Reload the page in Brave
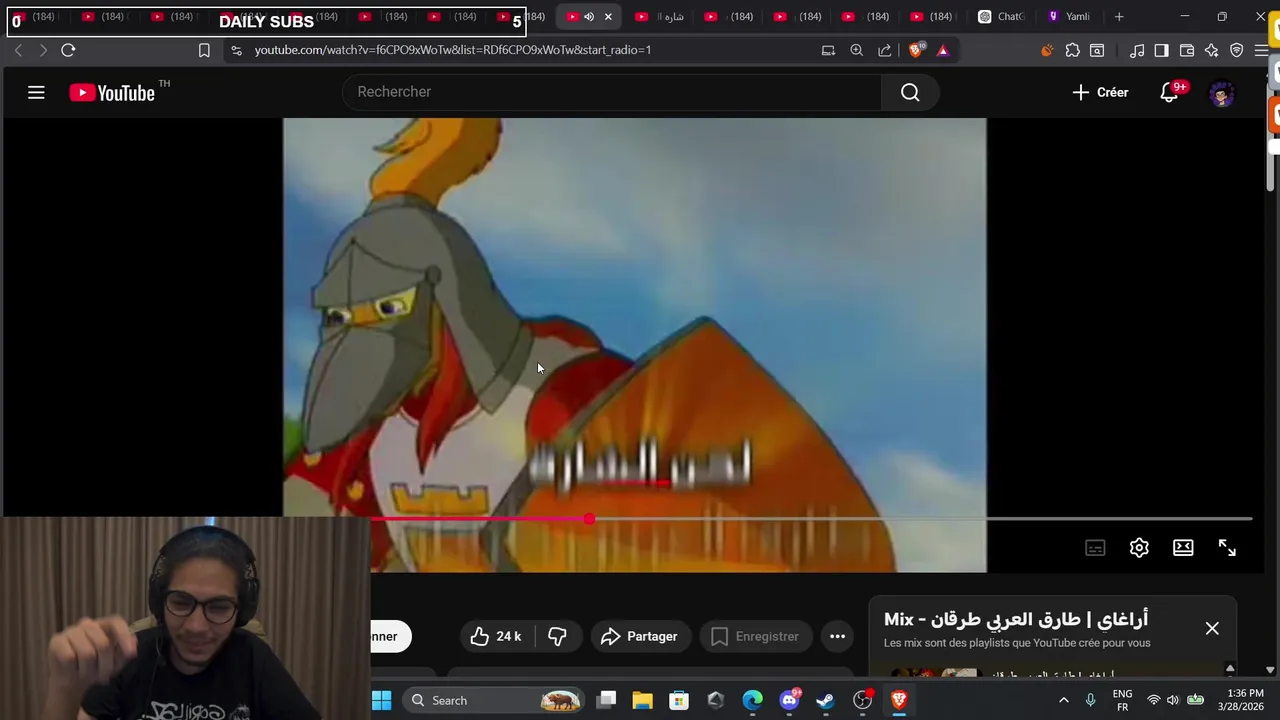This screenshot has width=1280, height=720. (68, 50)
